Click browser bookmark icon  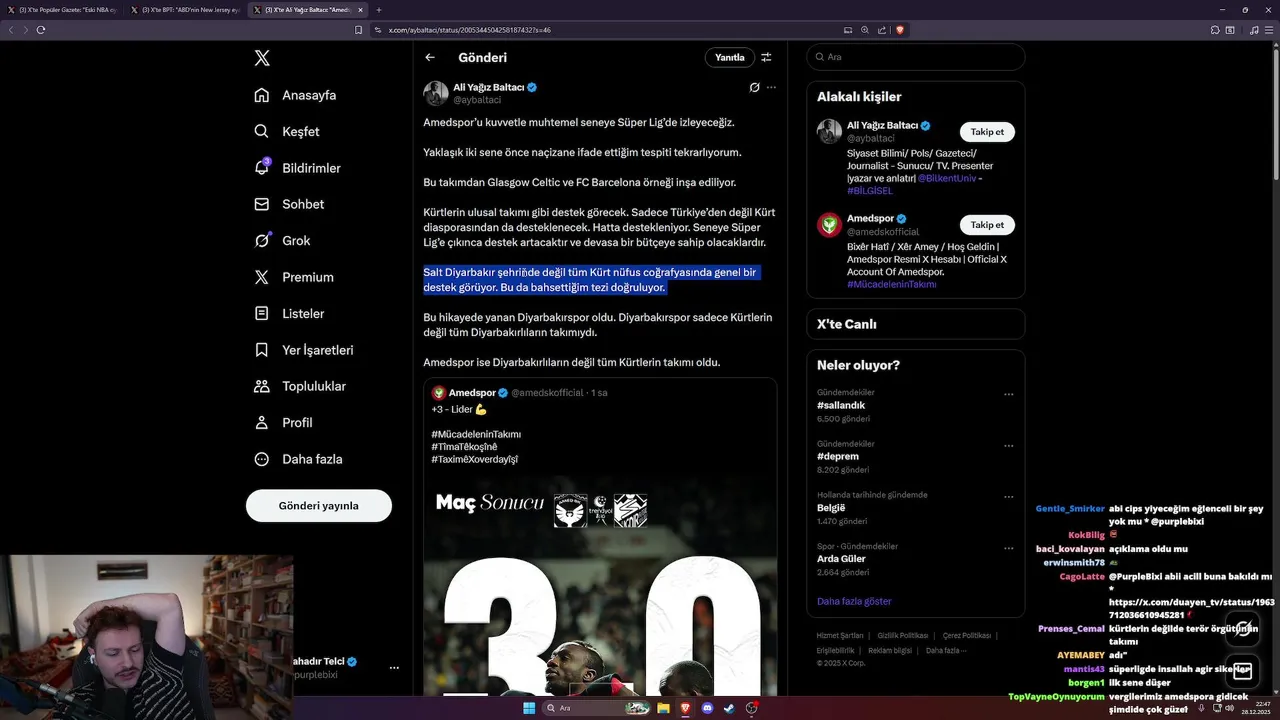coord(358,30)
